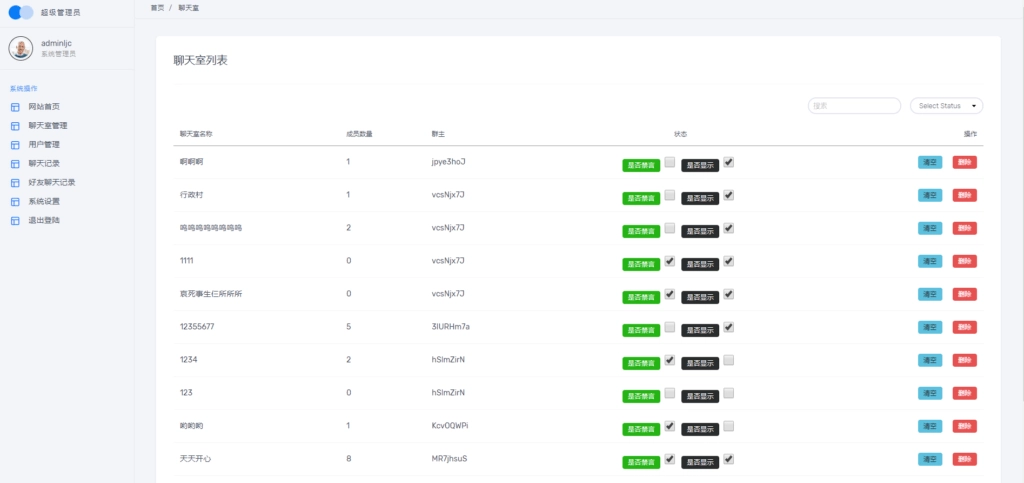1024x483 pixels.
Task: Click the 搜索 search input field
Action: pyautogui.click(x=854, y=106)
